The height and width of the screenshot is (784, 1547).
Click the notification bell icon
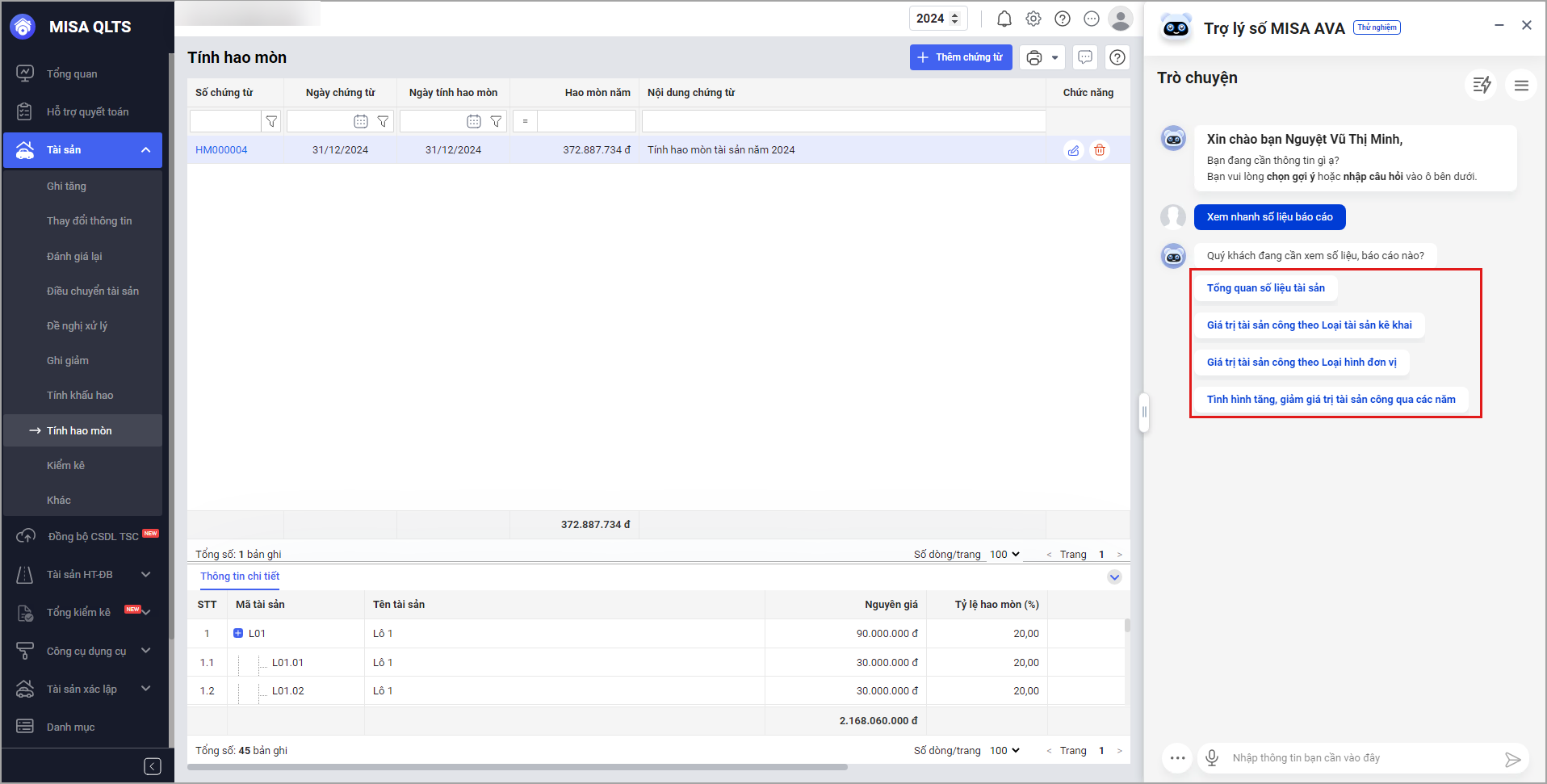pos(1004,19)
